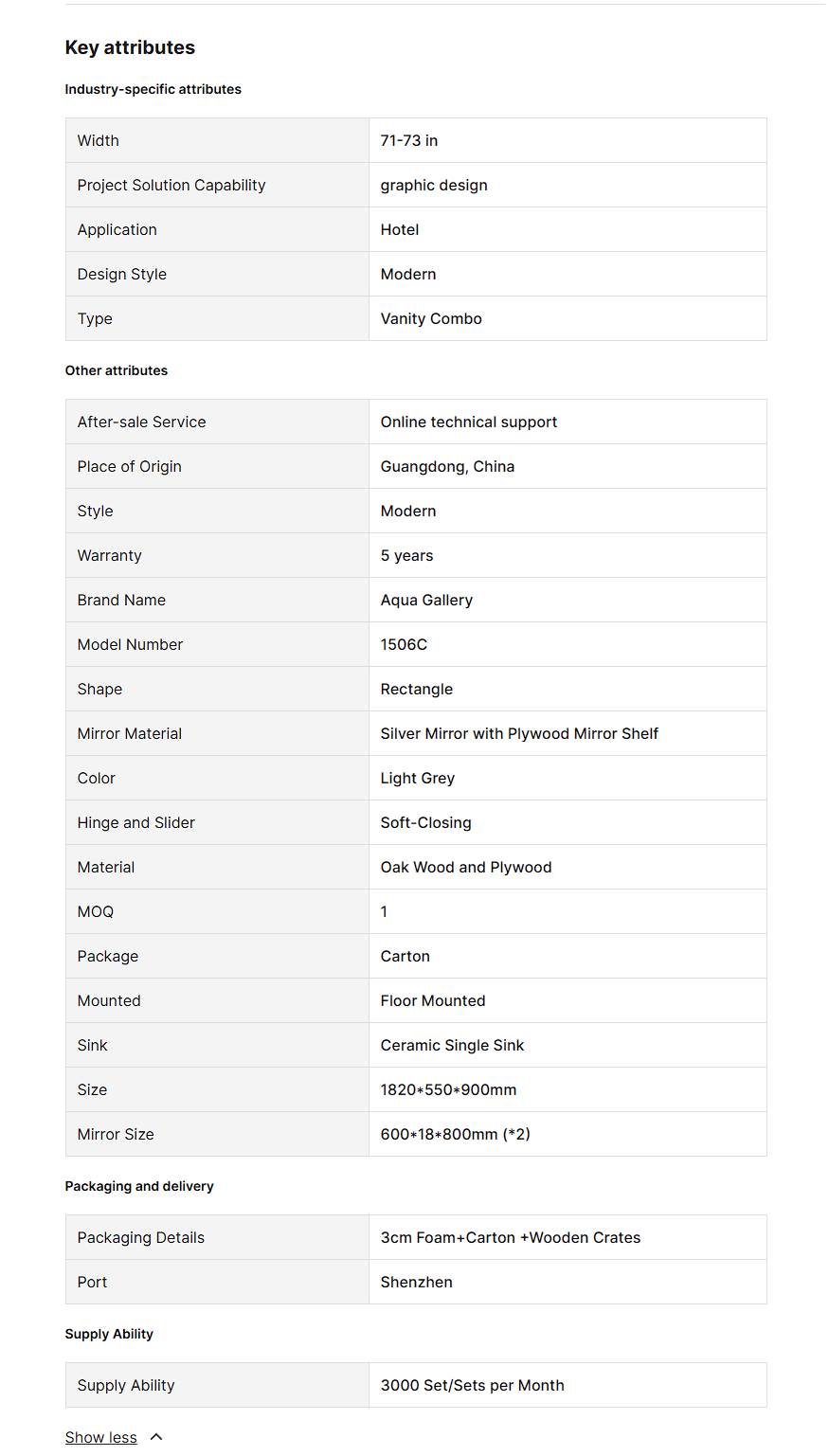The width and height of the screenshot is (829, 1456).
Task: Click the Mirror Size dimensions value
Action: click(x=455, y=1134)
